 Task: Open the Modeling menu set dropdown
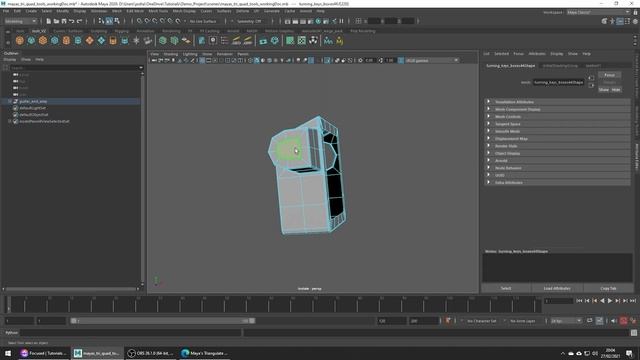click(x=20, y=21)
